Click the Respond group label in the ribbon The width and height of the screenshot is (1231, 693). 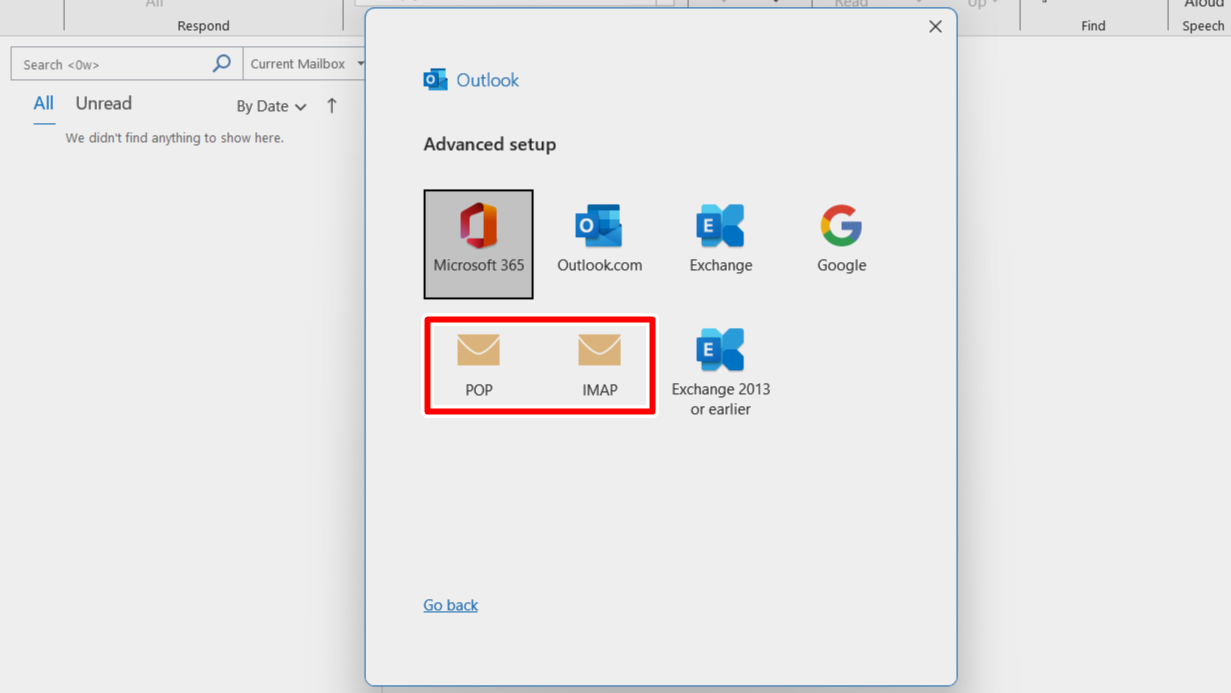[x=203, y=26]
